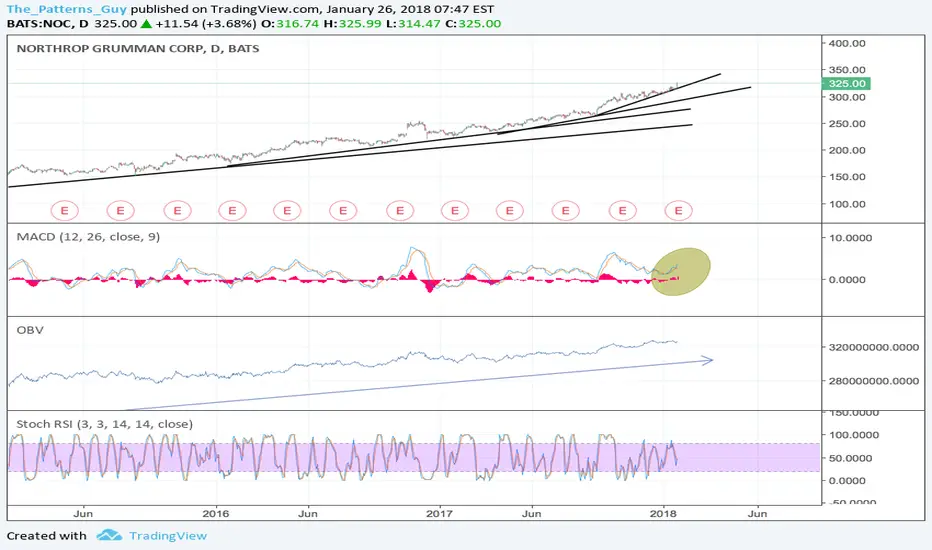Image resolution: width=932 pixels, height=550 pixels.
Task: Click the L:314.47 low value
Action: tap(414, 24)
